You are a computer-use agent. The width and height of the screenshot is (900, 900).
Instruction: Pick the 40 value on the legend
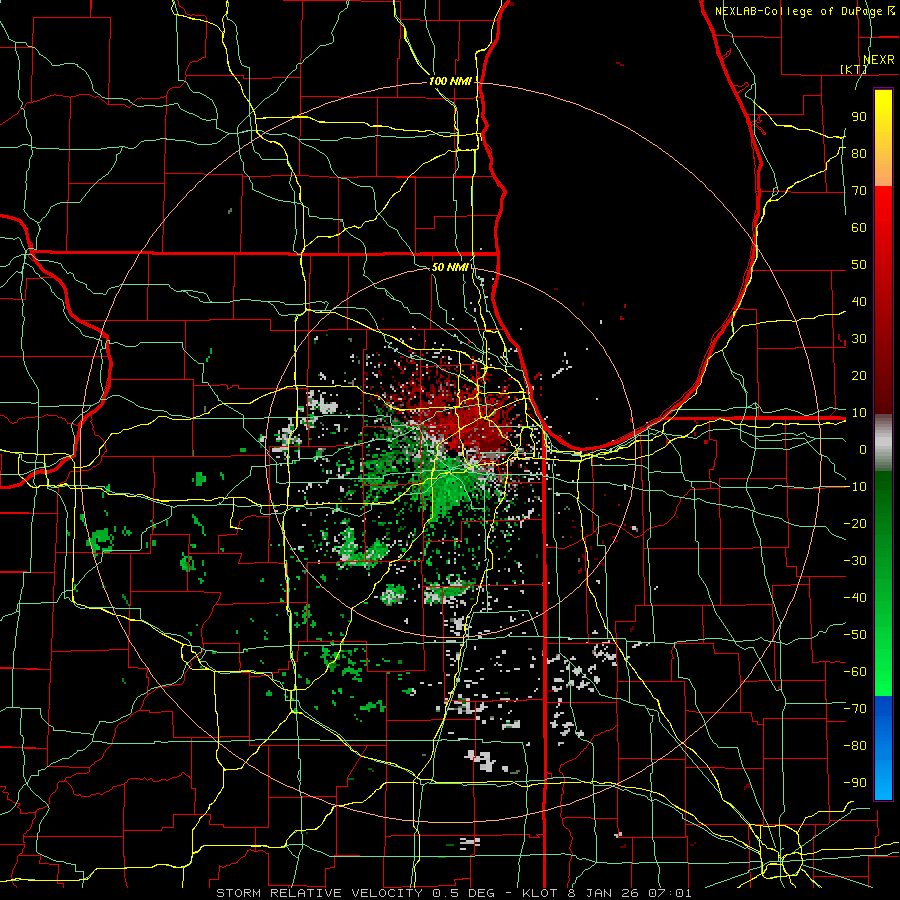(x=859, y=301)
